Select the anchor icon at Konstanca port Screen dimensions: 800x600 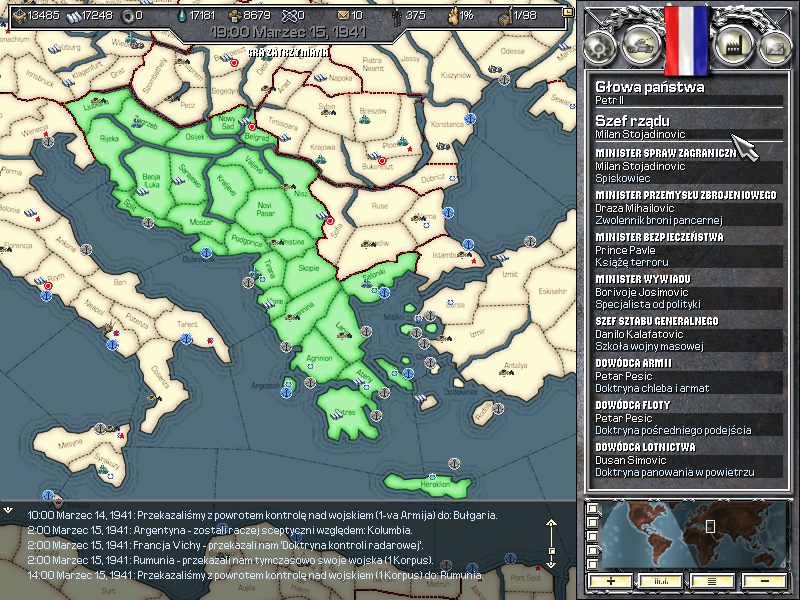(x=470, y=118)
